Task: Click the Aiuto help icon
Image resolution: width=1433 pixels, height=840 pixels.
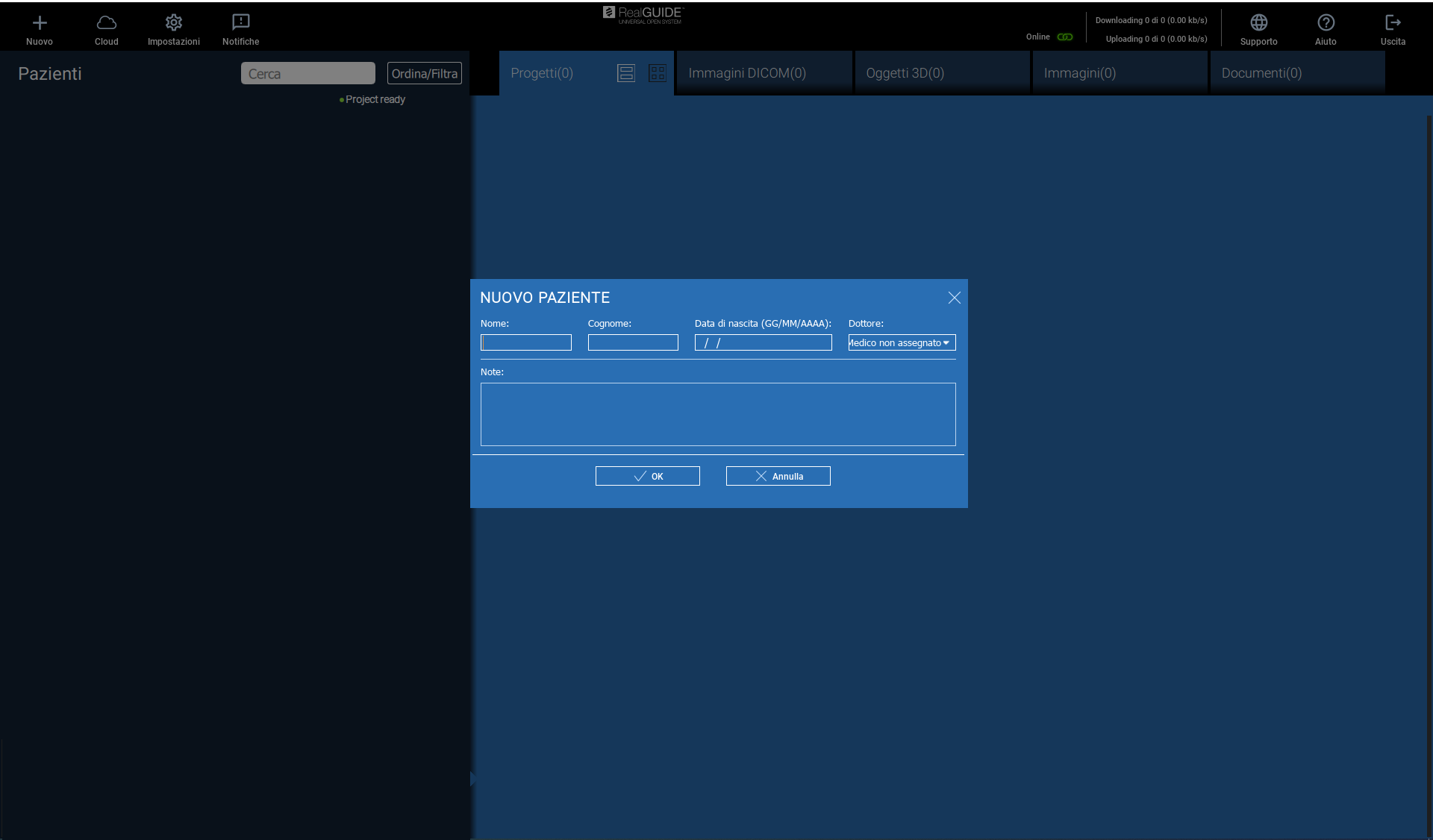Action: (x=1326, y=23)
